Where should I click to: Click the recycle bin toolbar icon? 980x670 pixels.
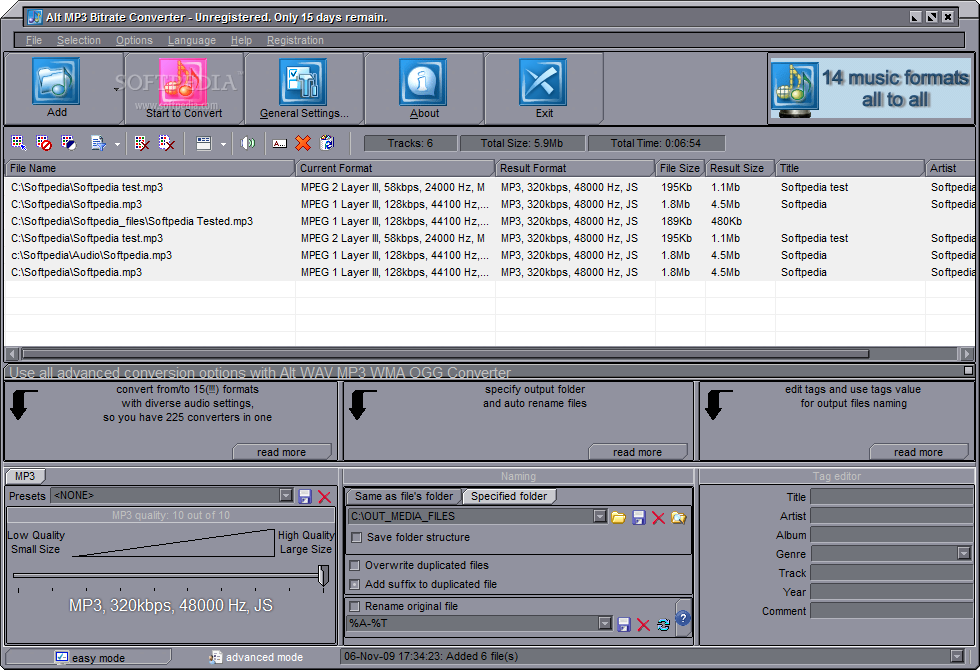coord(327,143)
